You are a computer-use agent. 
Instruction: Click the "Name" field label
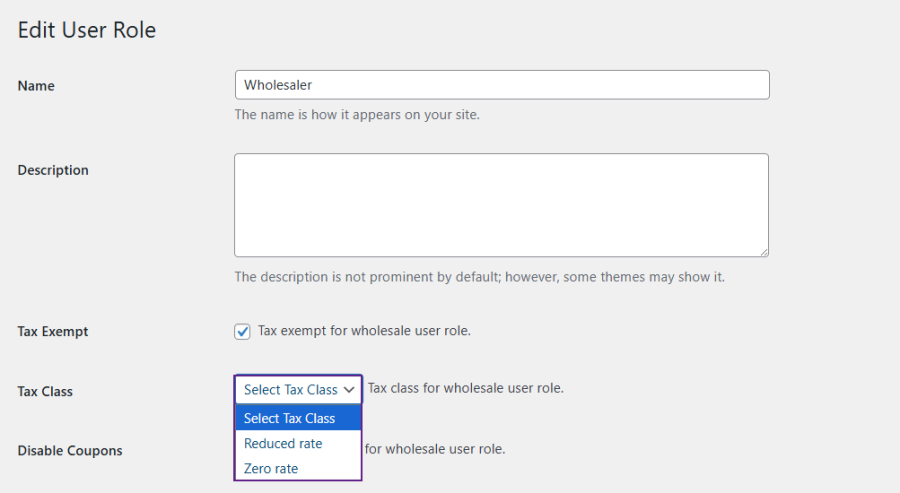[x=36, y=86]
